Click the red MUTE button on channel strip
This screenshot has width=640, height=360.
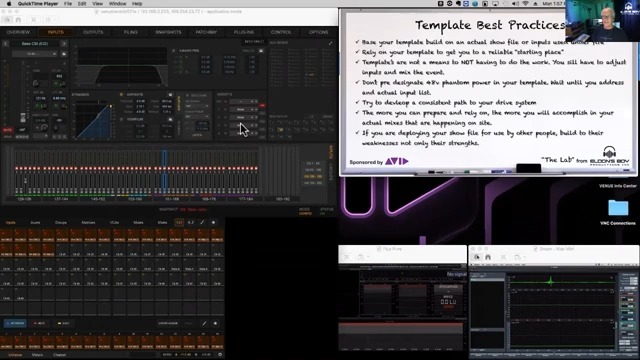click(x=7, y=130)
